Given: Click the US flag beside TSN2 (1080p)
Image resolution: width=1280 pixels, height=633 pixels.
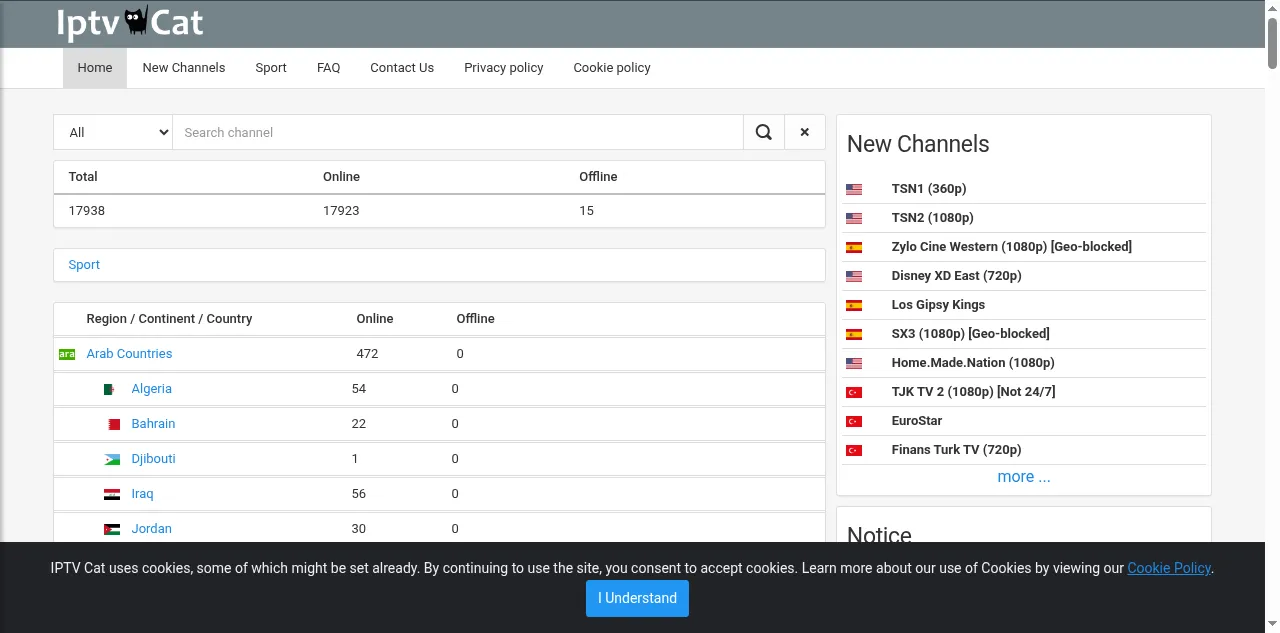Looking at the screenshot, I should point(854,218).
